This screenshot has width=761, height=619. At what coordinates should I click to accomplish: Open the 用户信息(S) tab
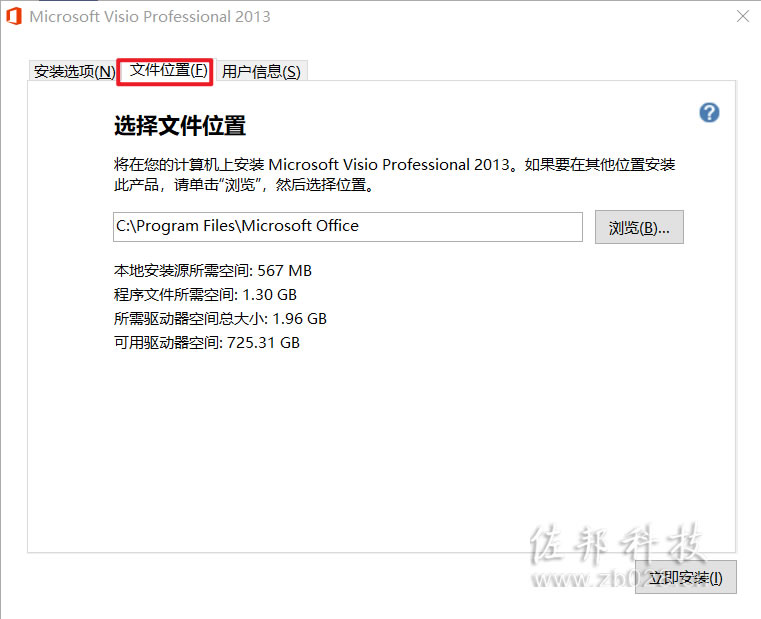tap(261, 72)
